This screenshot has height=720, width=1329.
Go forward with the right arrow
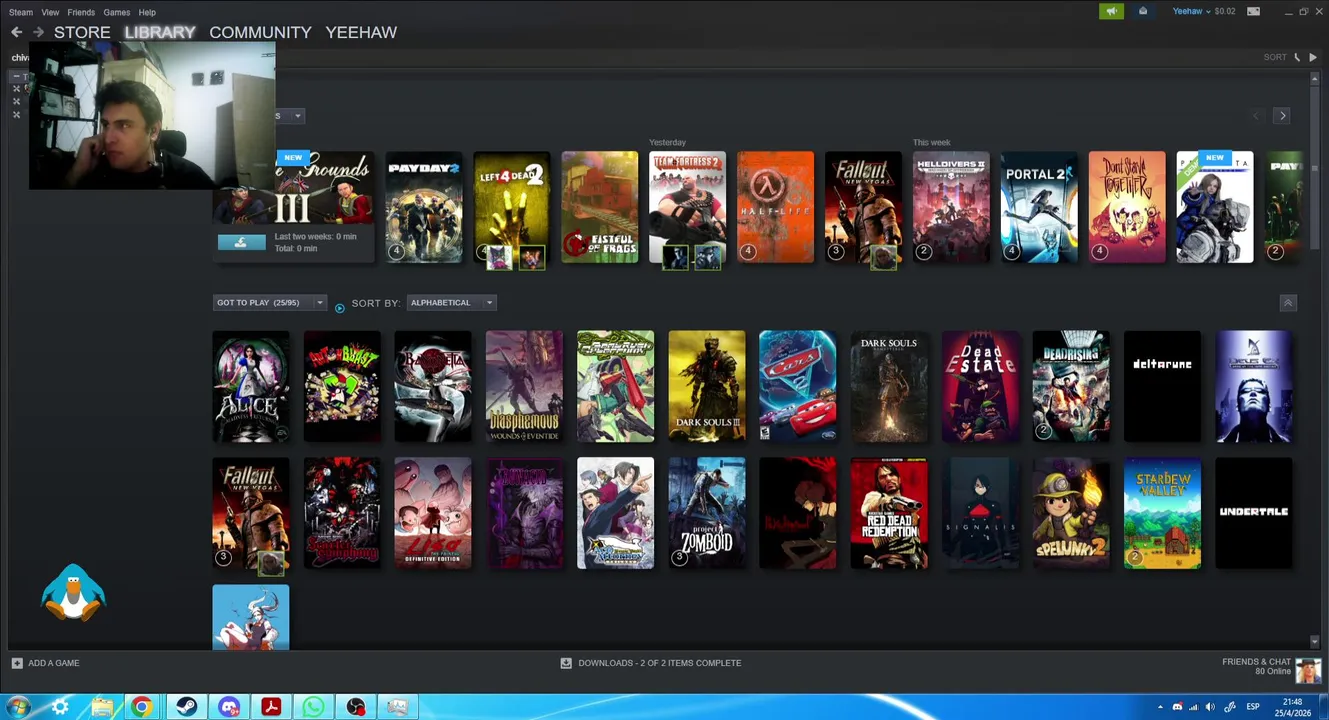(38, 32)
